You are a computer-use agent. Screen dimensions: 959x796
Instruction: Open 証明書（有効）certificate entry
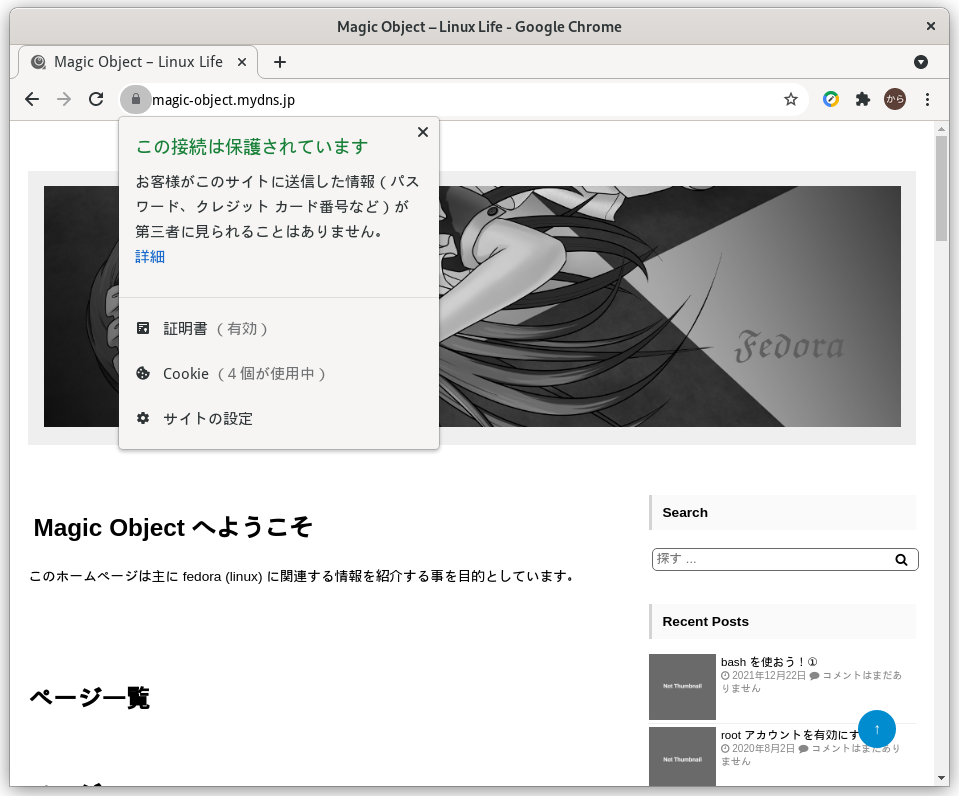point(279,329)
